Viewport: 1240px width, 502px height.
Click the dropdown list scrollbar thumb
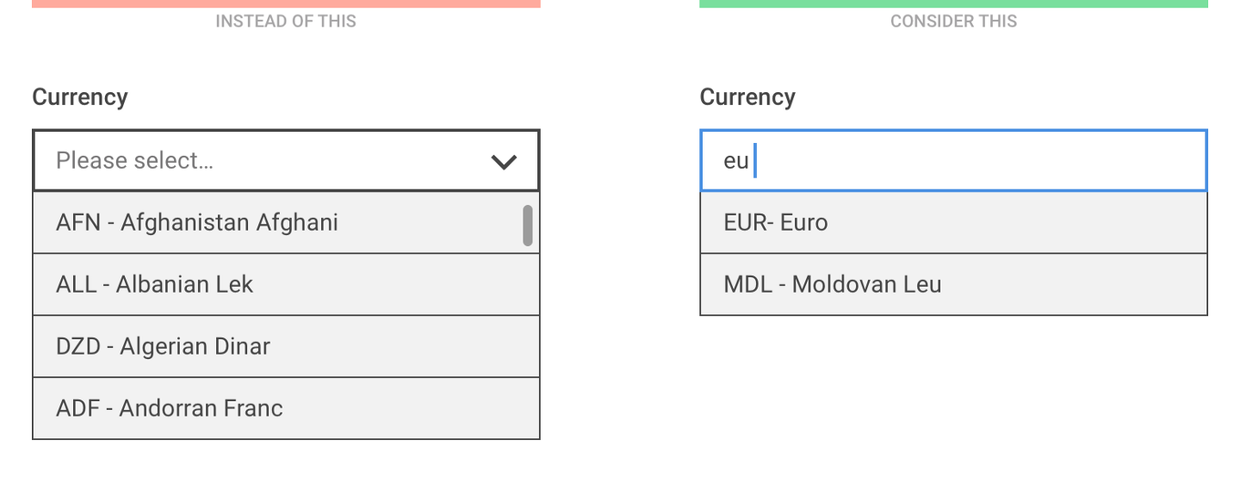528,225
